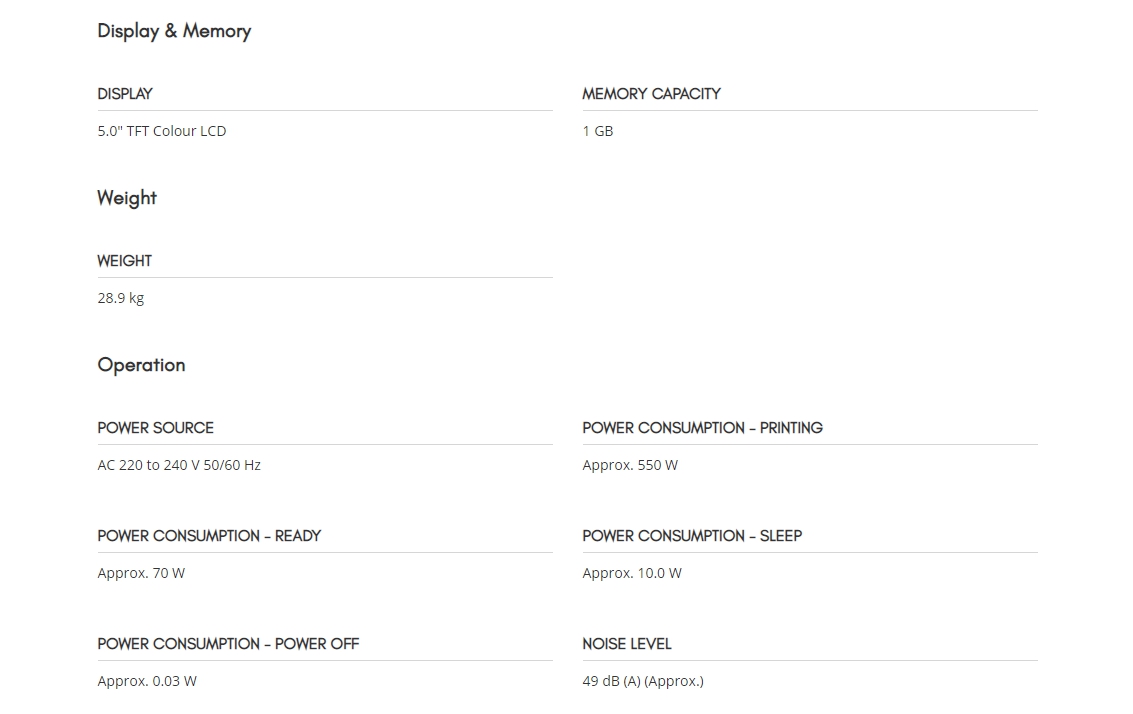This screenshot has height=714, width=1133.
Task: Click the POWER SOURCE label
Action: point(155,428)
